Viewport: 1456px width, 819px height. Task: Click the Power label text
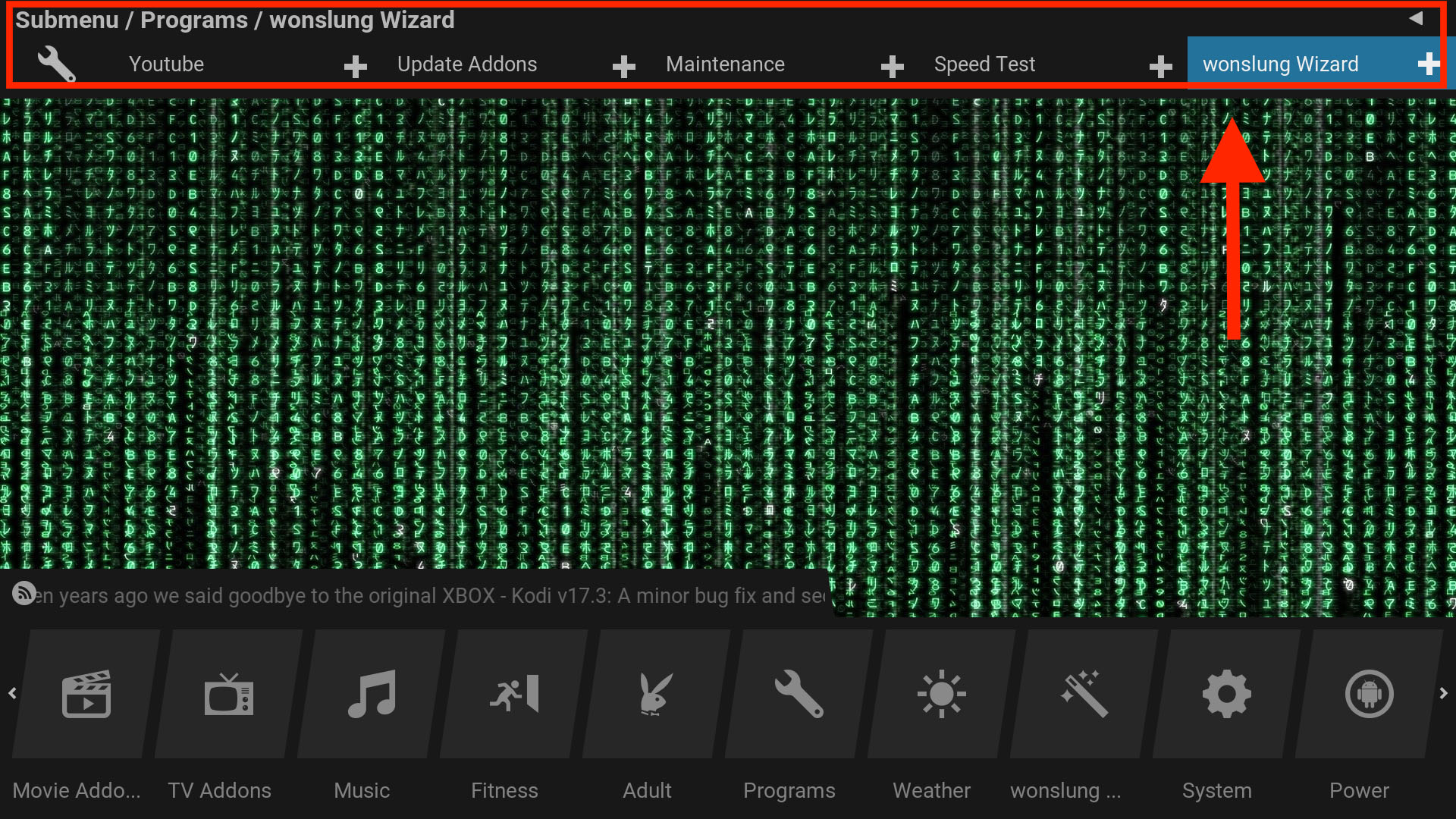click(1360, 790)
